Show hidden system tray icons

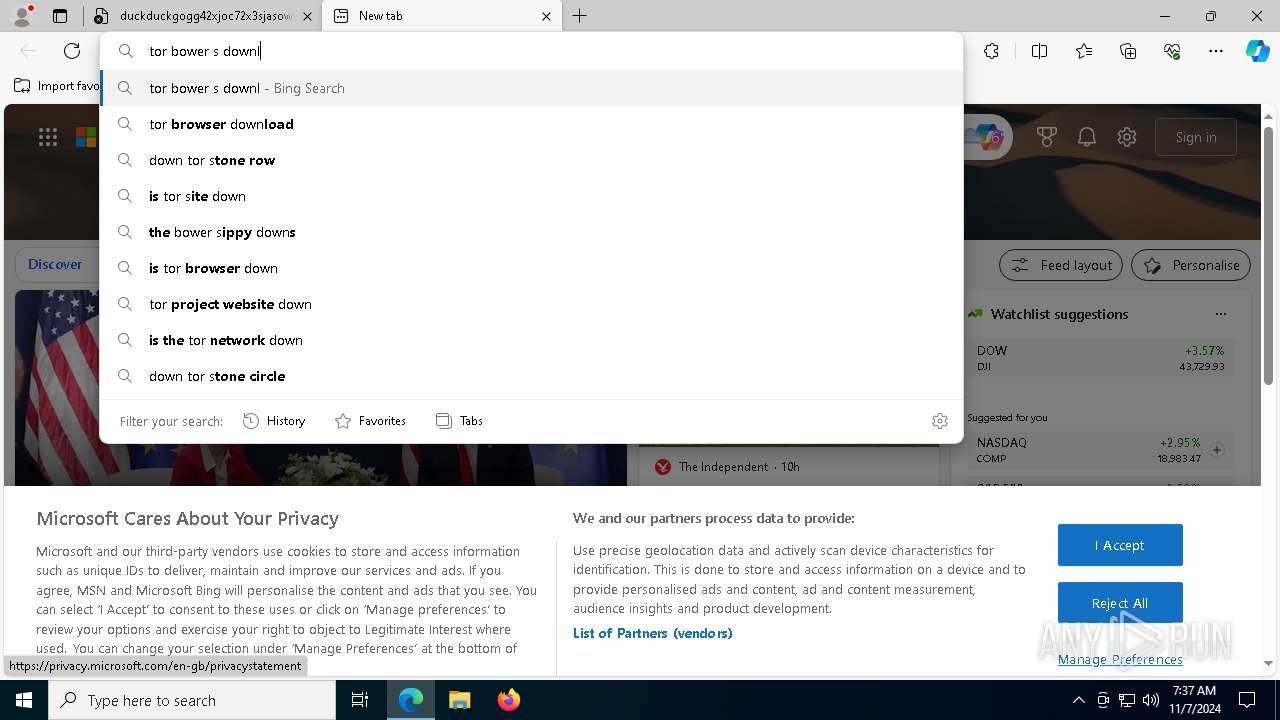1078,700
